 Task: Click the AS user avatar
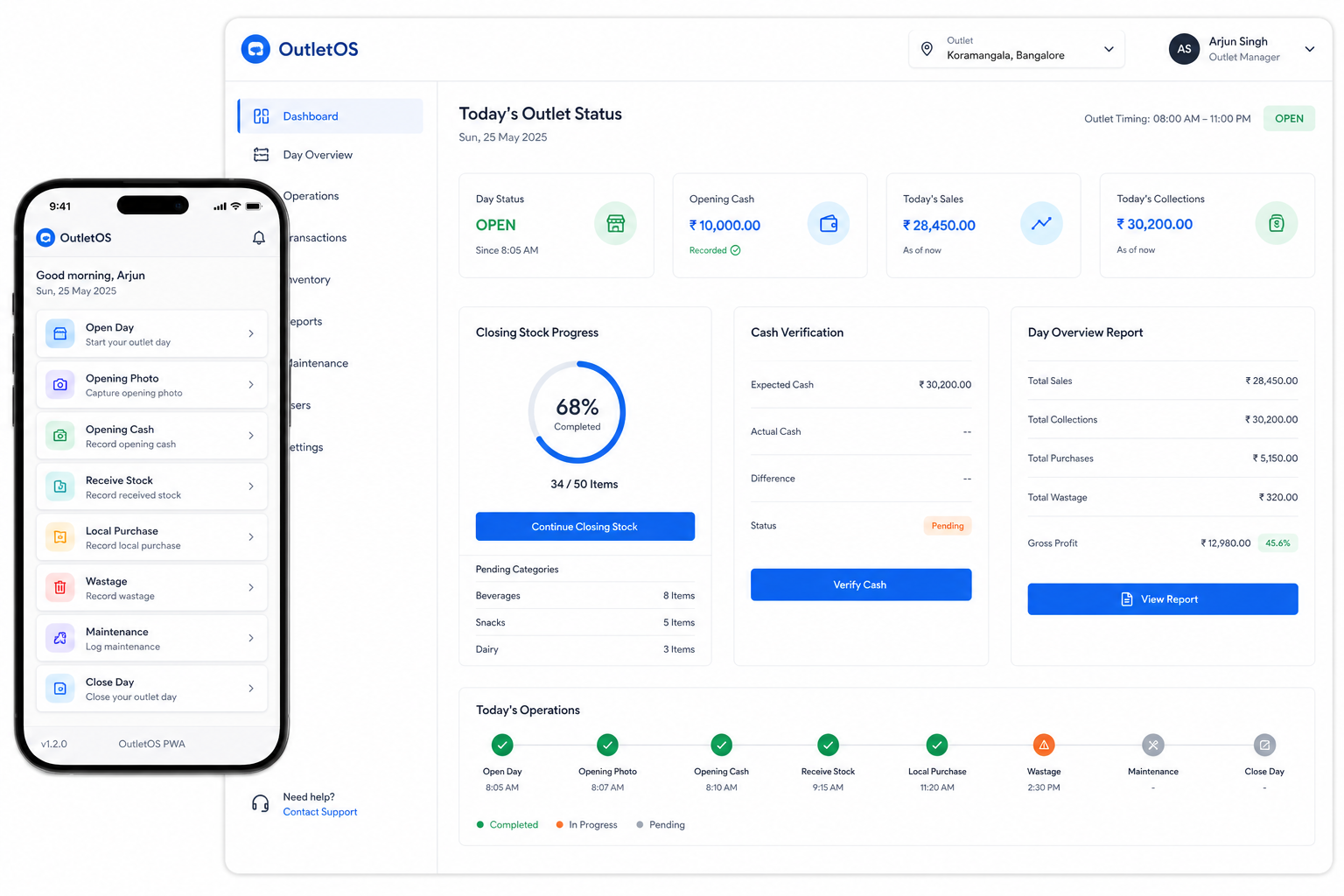[1184, 49]
